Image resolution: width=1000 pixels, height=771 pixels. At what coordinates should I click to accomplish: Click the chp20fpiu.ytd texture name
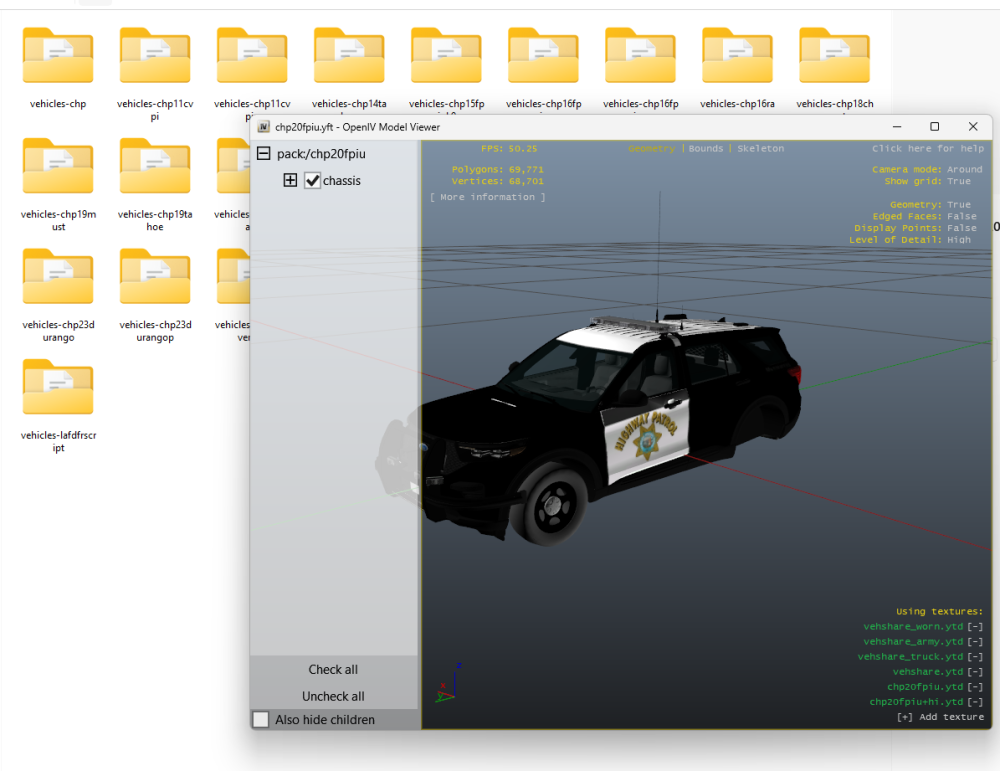pos(925,687)
